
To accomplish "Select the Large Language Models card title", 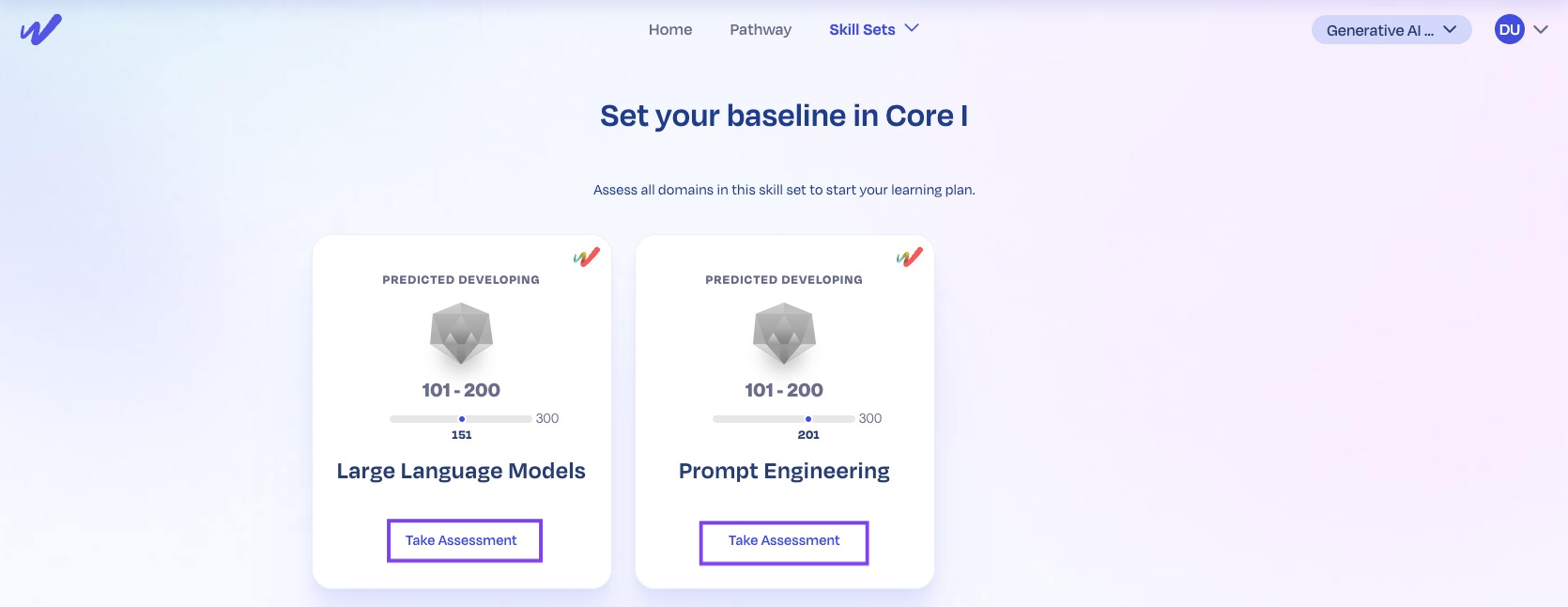I will tap(461, 471).
